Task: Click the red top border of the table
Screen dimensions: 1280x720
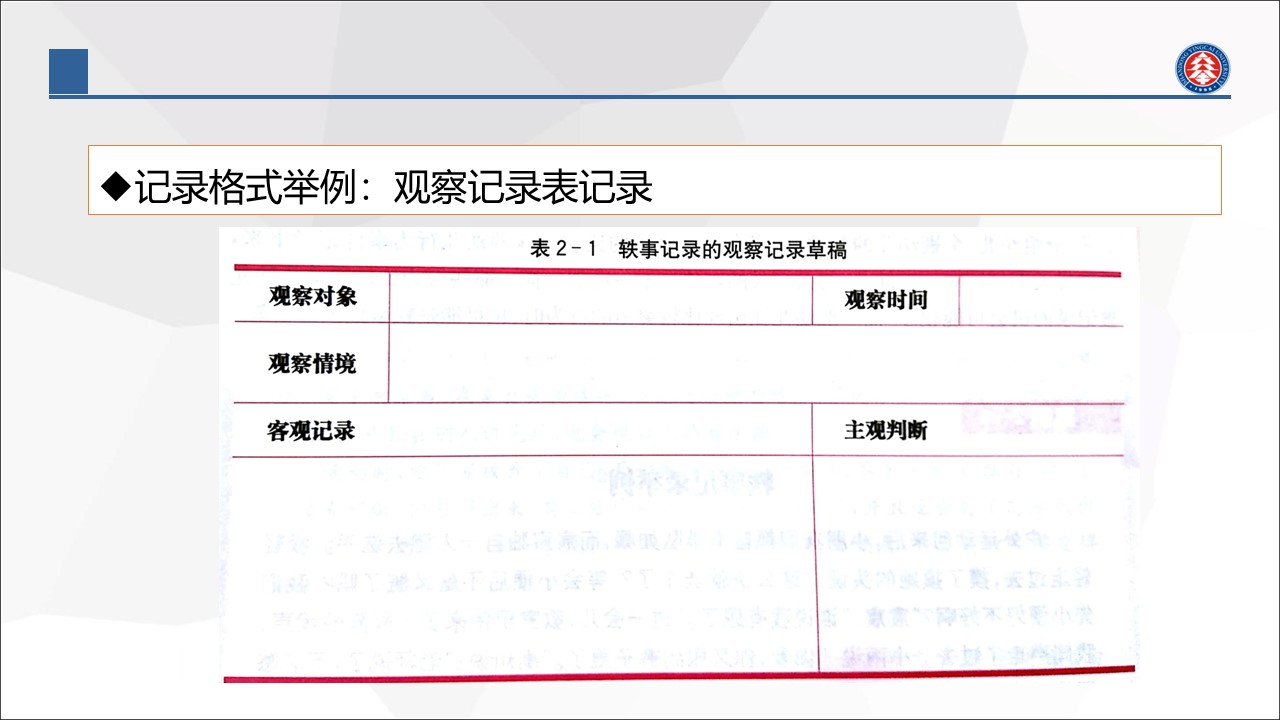Action: pos(680,270)
